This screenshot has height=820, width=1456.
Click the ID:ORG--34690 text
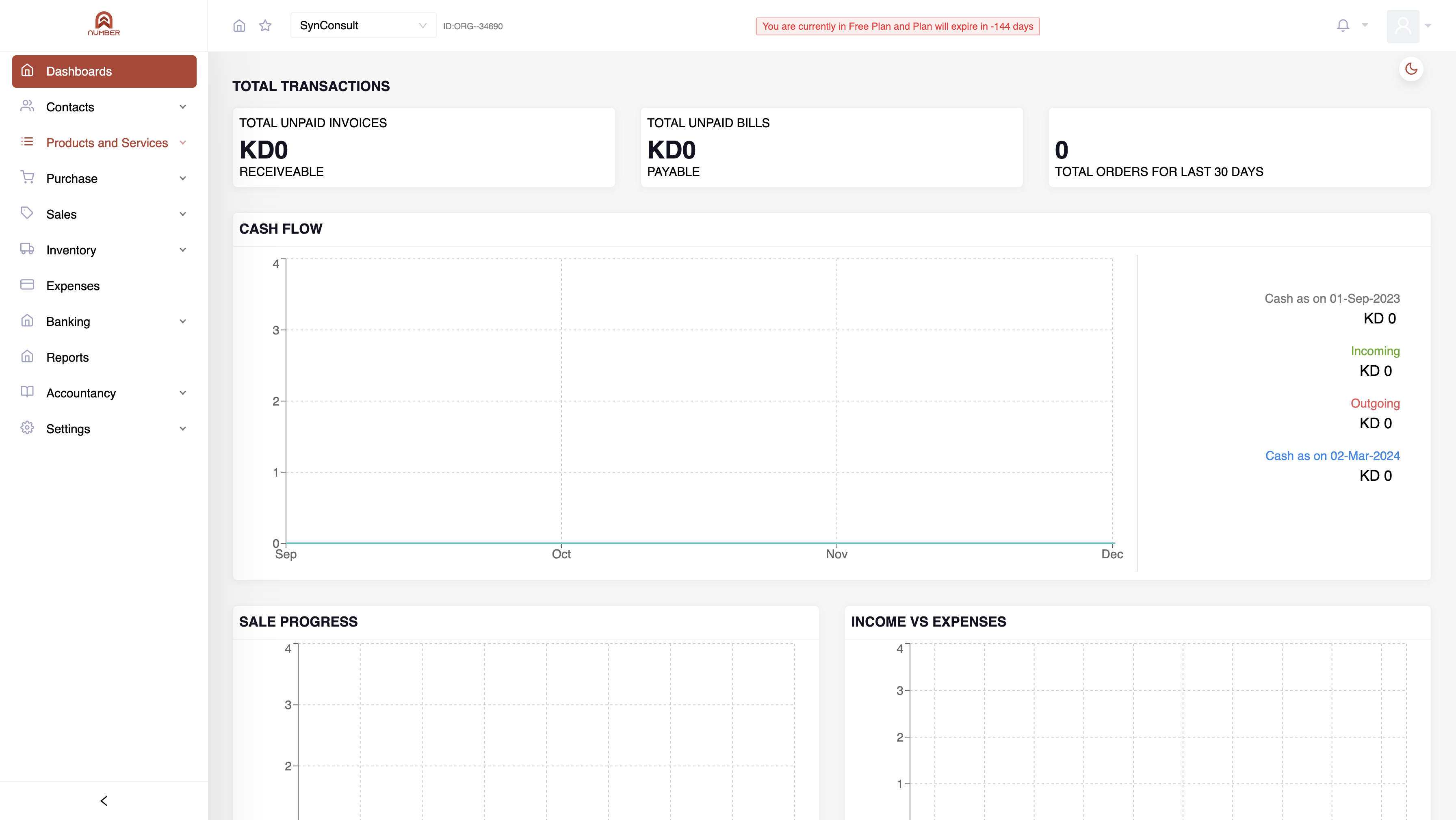472,26
